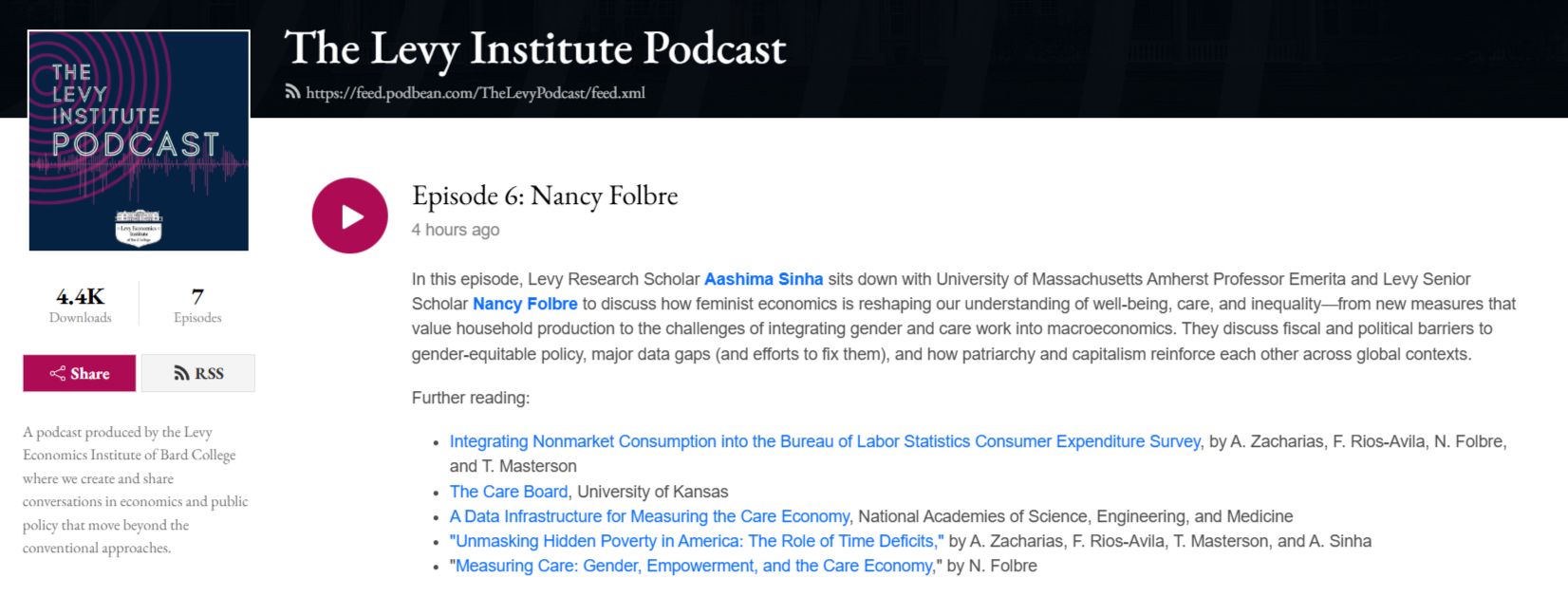1568x615 pixels.
Task: Click the Share button
Action: point(80,373)
